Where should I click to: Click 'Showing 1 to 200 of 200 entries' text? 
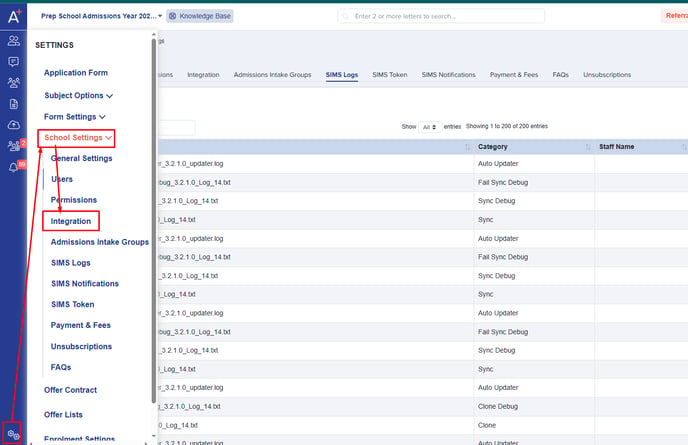(x=507, y=126)
